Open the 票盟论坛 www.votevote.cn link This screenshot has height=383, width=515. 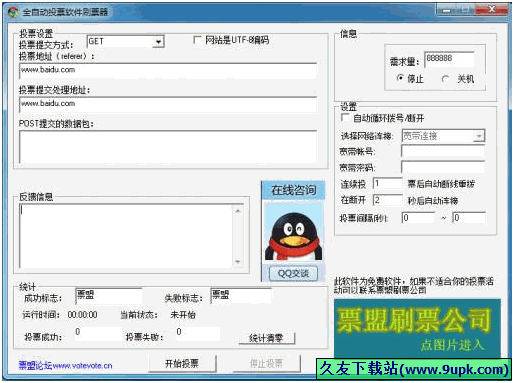click(x=65, y=366)
